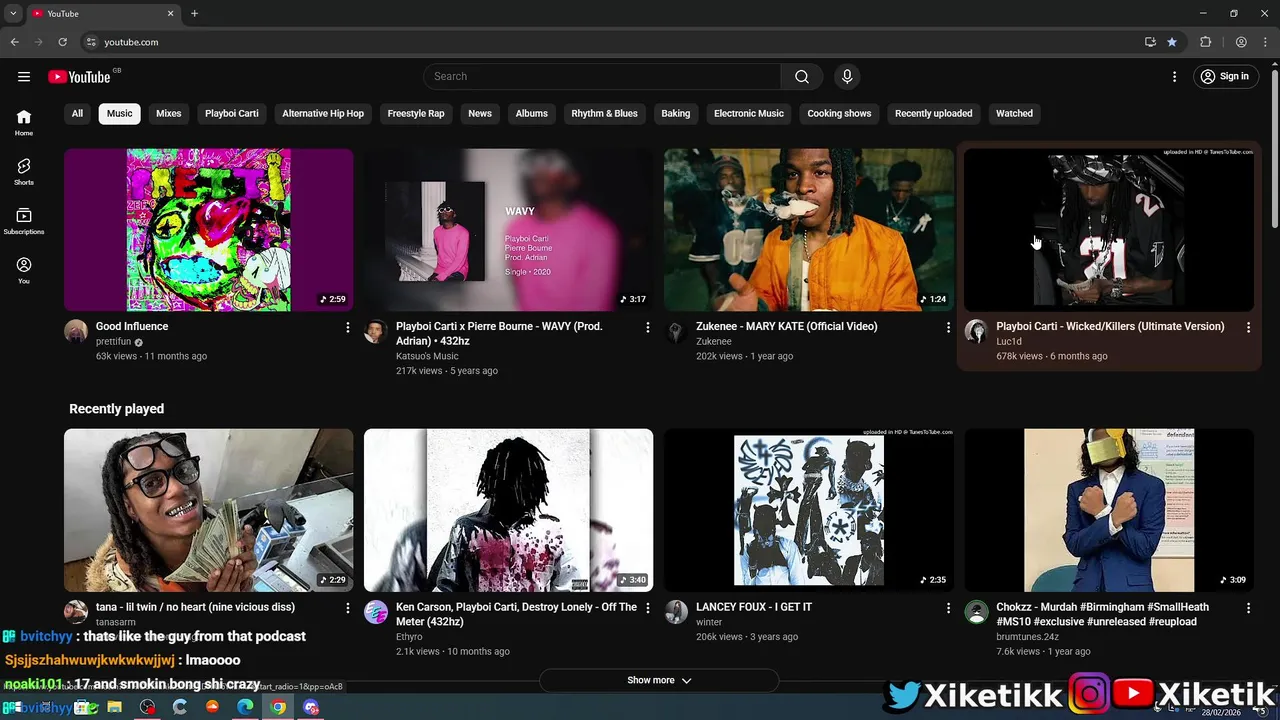The height and width of the screenshot is (720, 1280).
Task: Select the Mixes filter chip
Action: [169, 114]
